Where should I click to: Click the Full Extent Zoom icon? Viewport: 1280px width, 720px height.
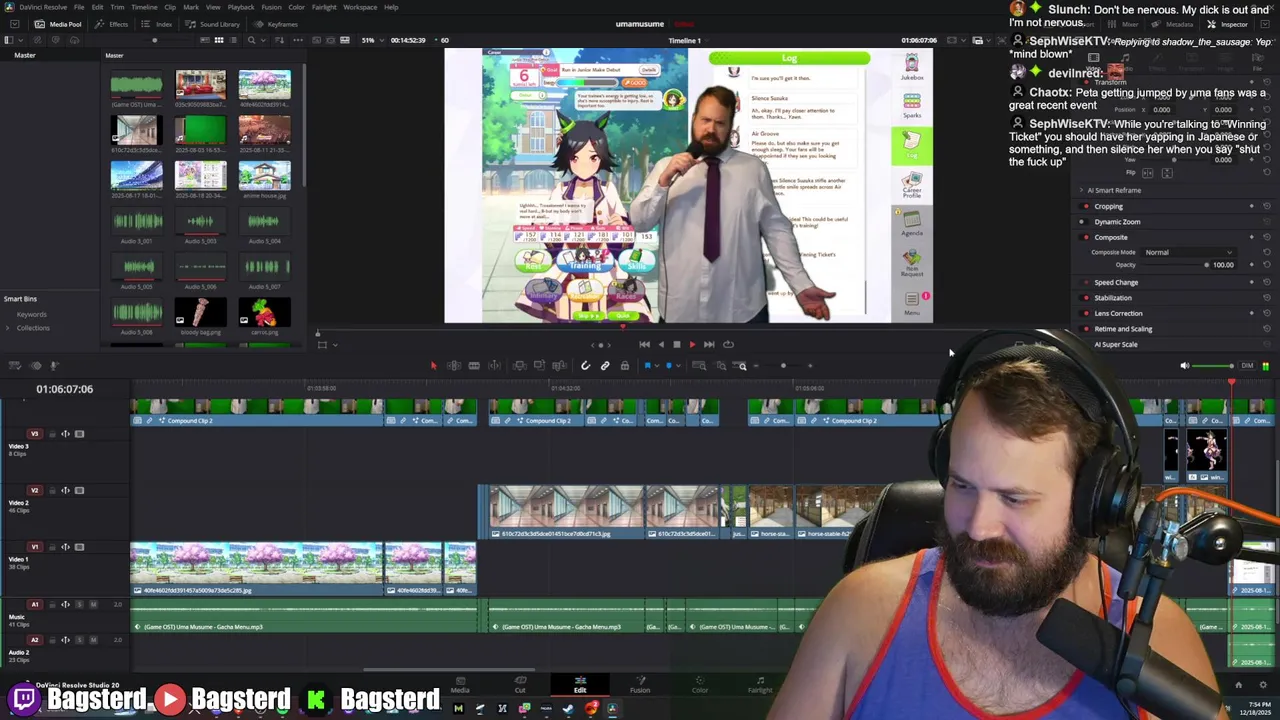pyautogui.click(x=699, y=366)
